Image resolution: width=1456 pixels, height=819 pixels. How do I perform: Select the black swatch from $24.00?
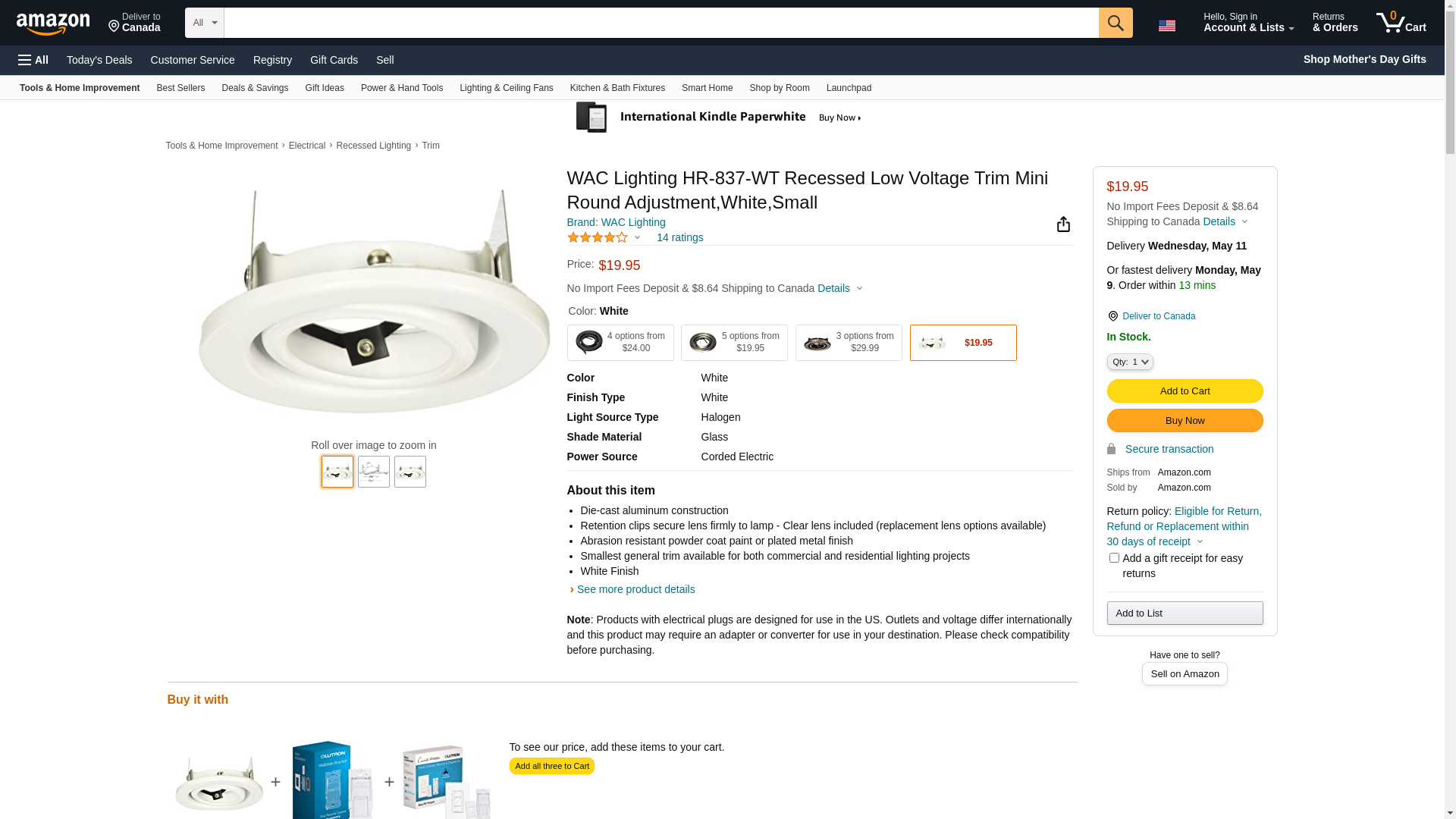pyautogui.click(x=620, y=343)
